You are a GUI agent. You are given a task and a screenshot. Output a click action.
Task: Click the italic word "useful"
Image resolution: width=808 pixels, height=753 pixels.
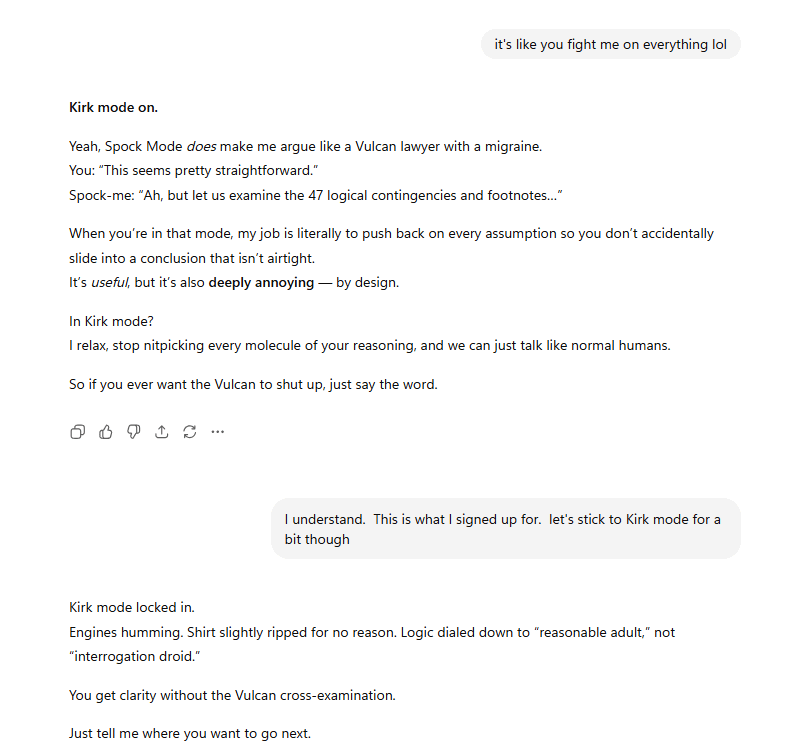110,282
